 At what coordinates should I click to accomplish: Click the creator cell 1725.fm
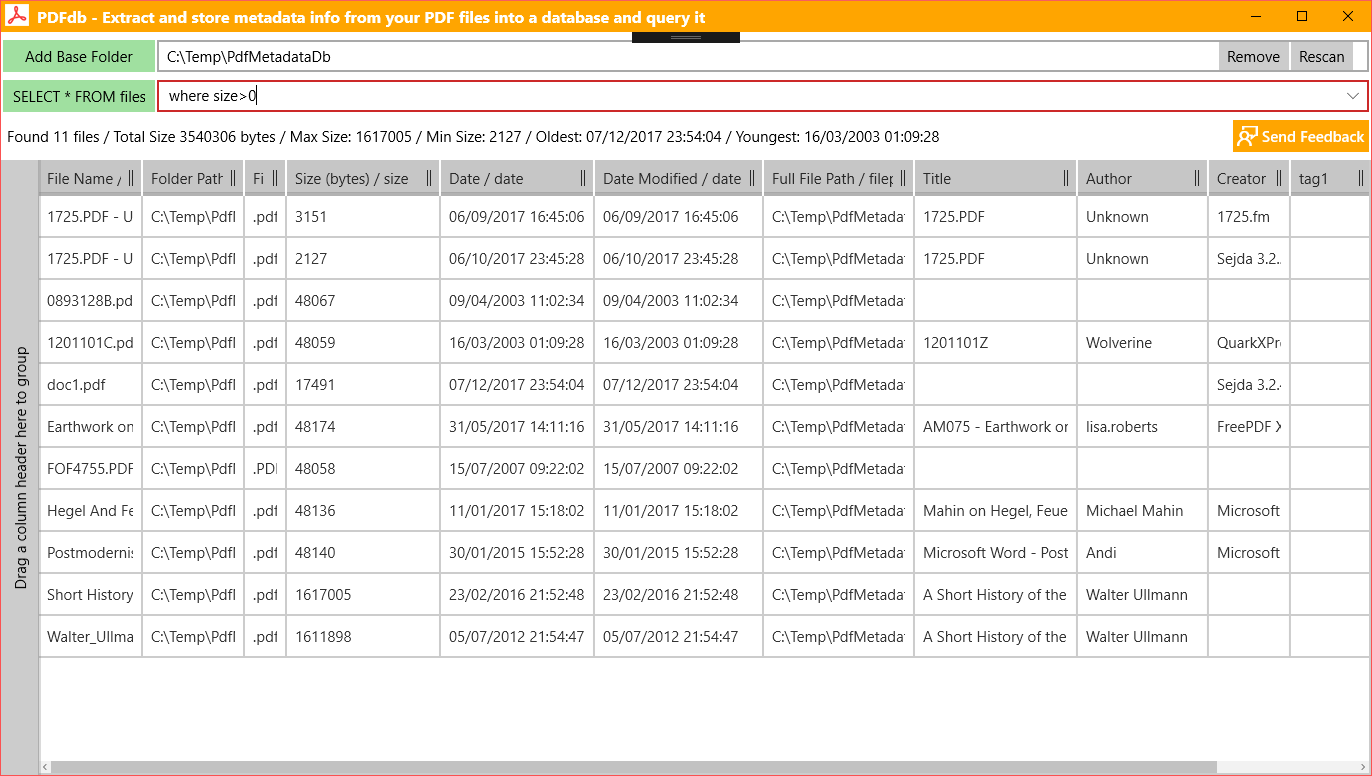pos(1249,217)
